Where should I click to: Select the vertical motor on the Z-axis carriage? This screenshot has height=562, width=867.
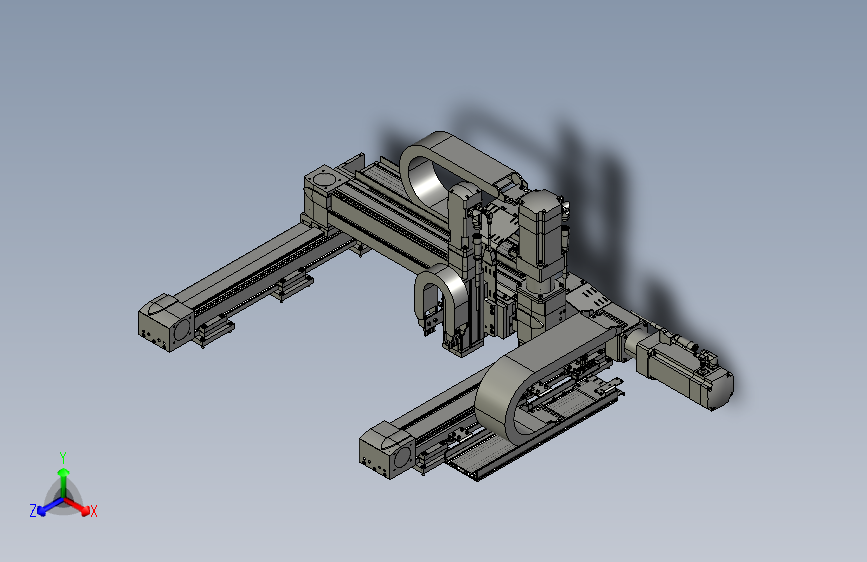pos(543,237)
